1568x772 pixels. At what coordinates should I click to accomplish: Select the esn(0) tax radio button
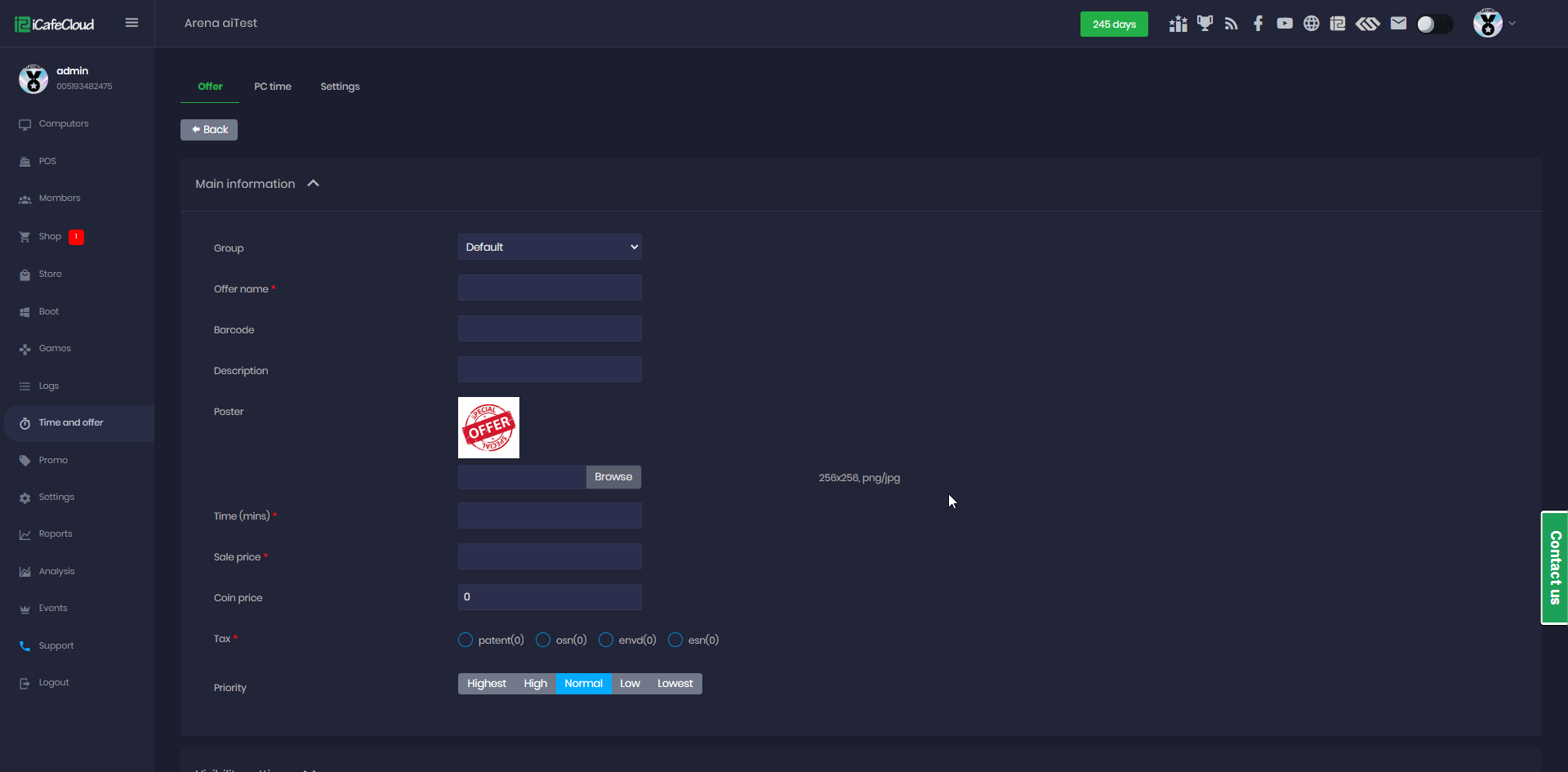pyautogui.click(x=675, y=640)
